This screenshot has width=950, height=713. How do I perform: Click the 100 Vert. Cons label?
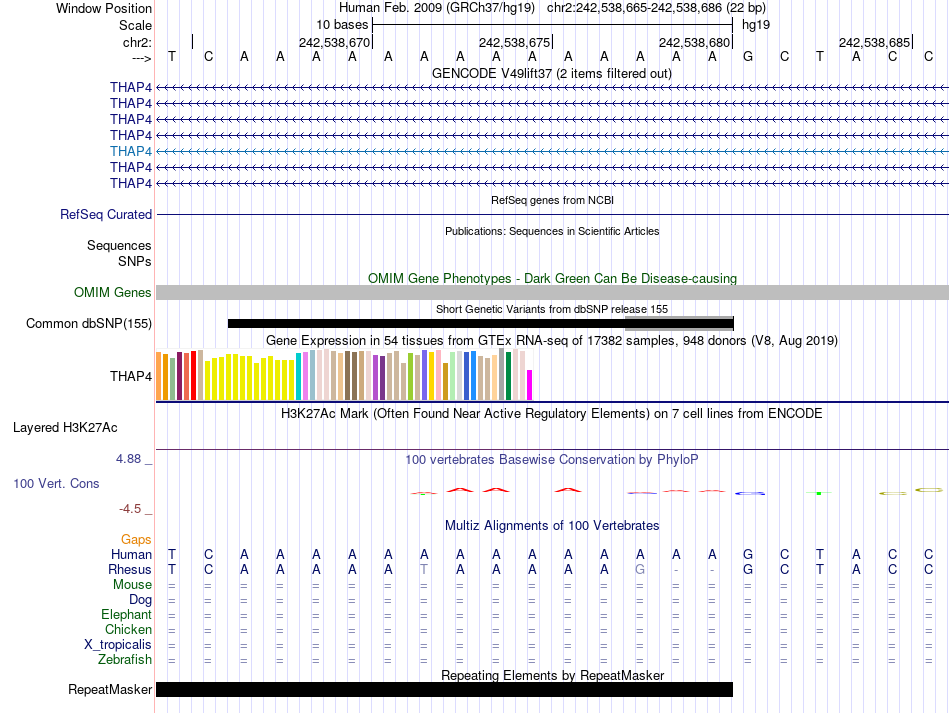56,483
